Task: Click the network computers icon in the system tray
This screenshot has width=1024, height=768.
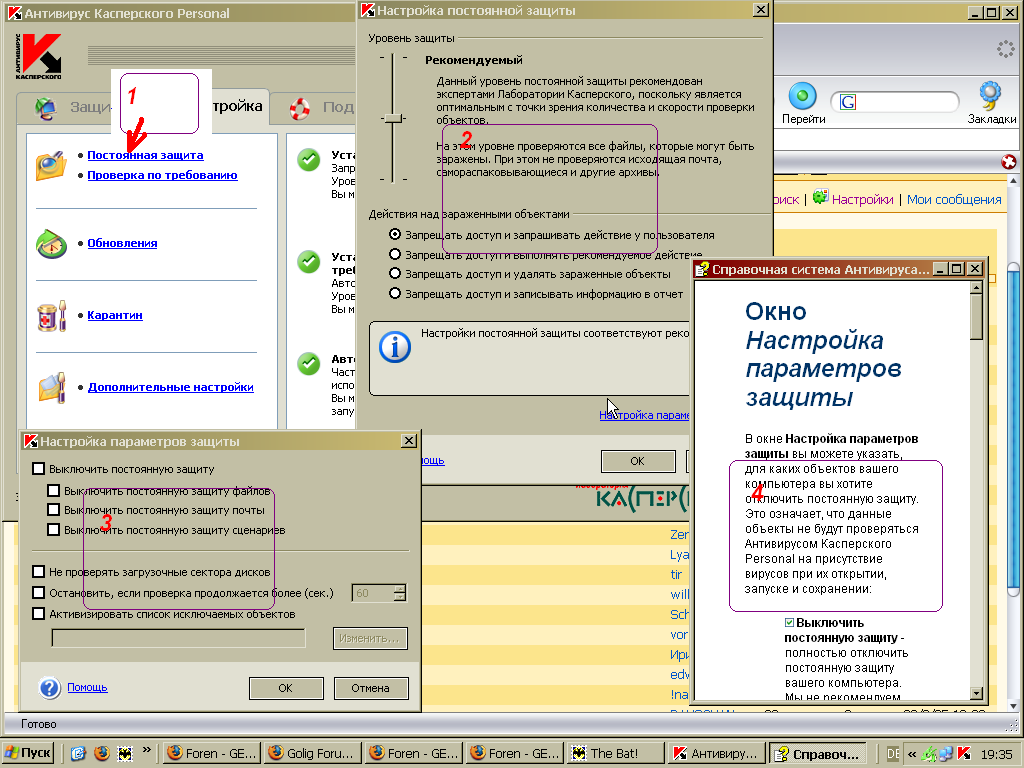Action: click(946, 754)
